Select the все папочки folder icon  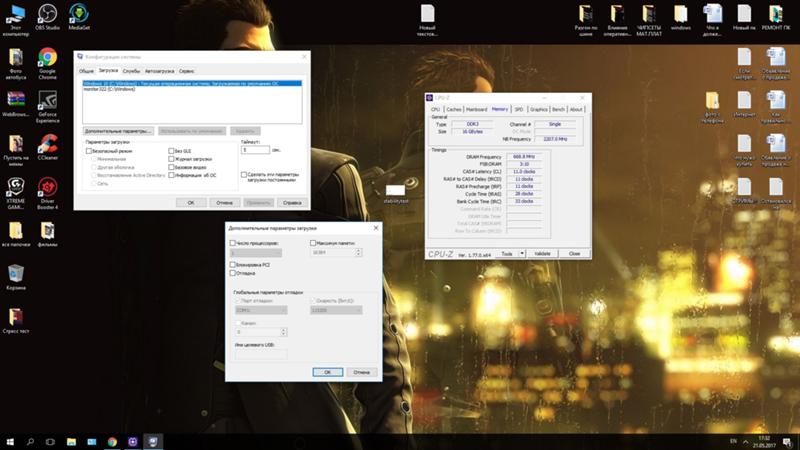pyautogui.click(x=16, y=234)
